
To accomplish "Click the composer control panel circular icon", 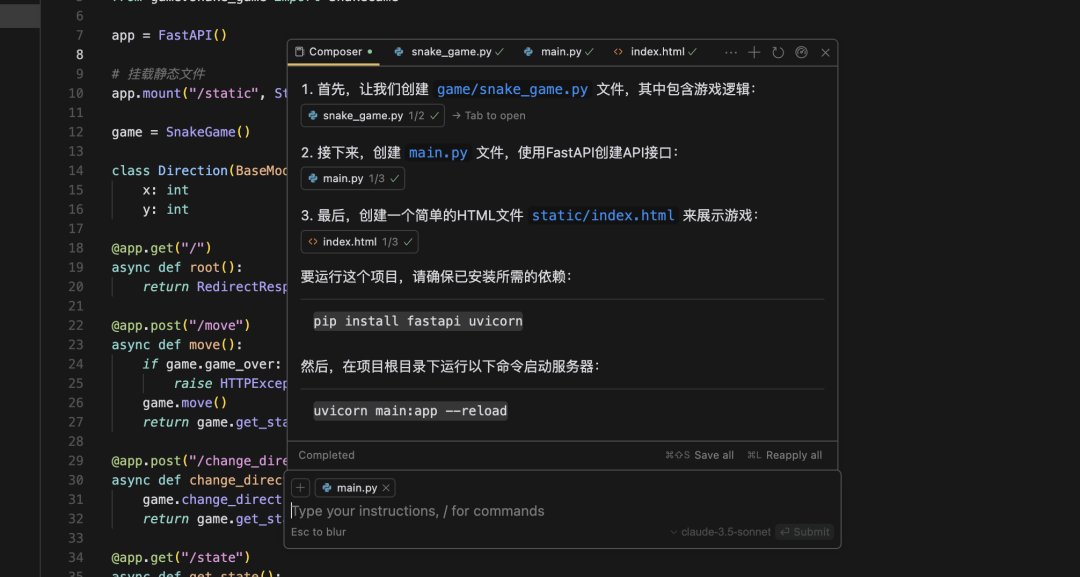I will pos(801,52).
